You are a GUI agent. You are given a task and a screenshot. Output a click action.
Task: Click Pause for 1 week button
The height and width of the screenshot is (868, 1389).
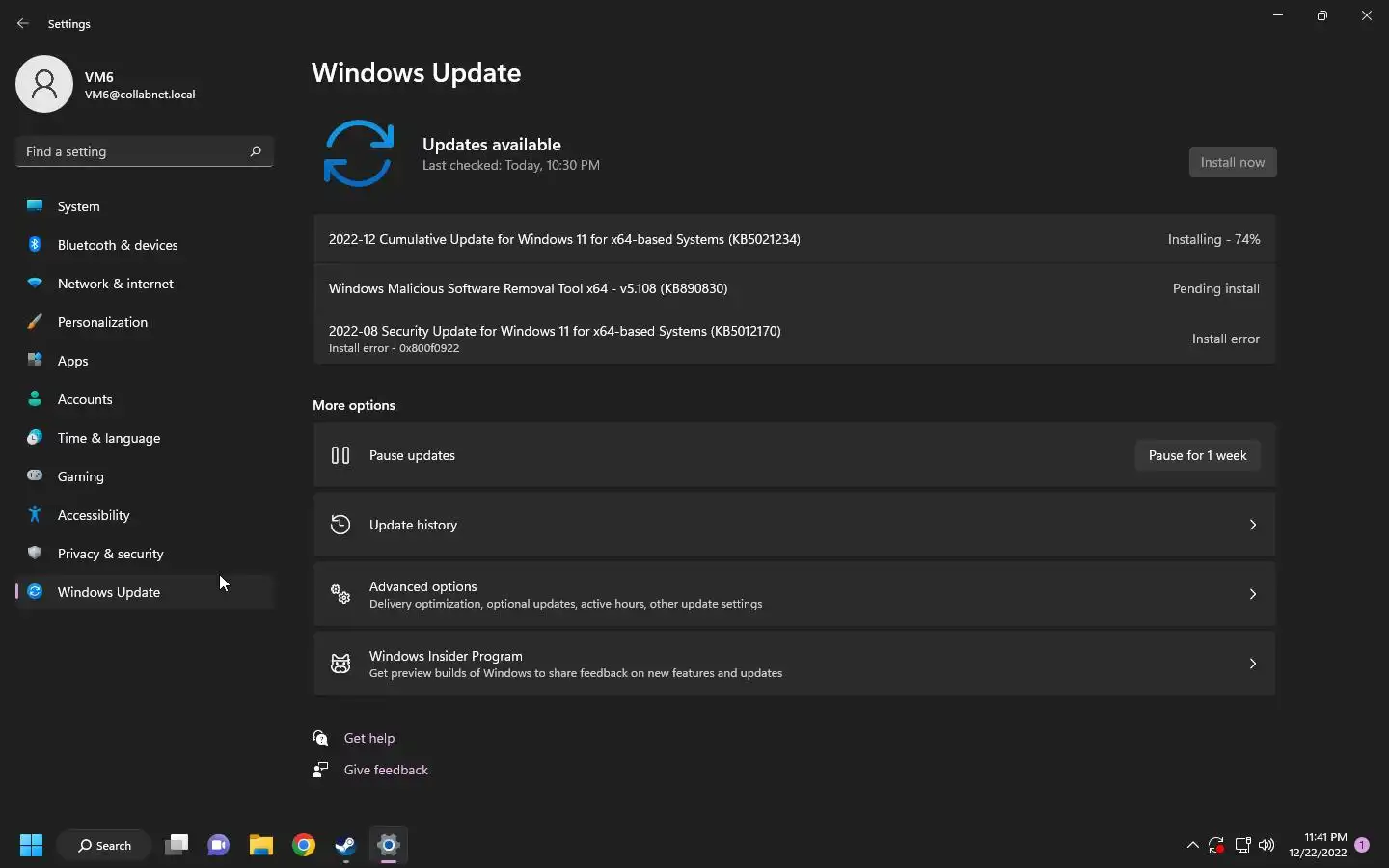click(x=1197, y=455)
